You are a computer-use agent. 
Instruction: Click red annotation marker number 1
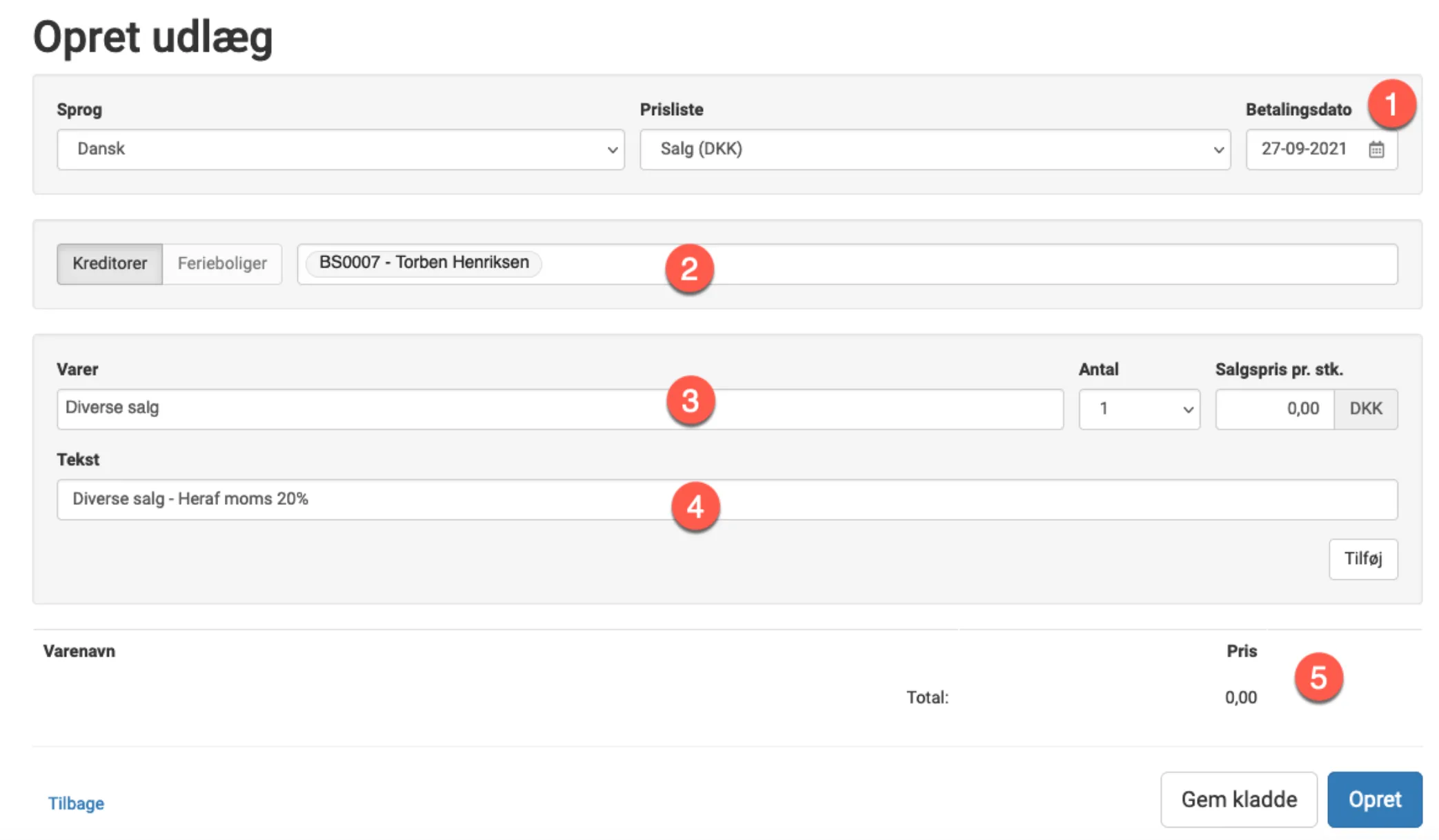(x=1391, y=105)
